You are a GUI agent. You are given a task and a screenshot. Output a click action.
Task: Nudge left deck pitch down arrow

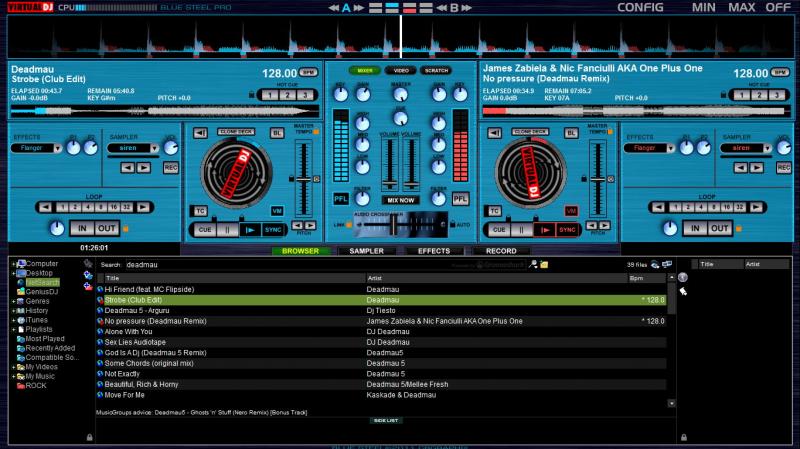[x=297, y=225]
